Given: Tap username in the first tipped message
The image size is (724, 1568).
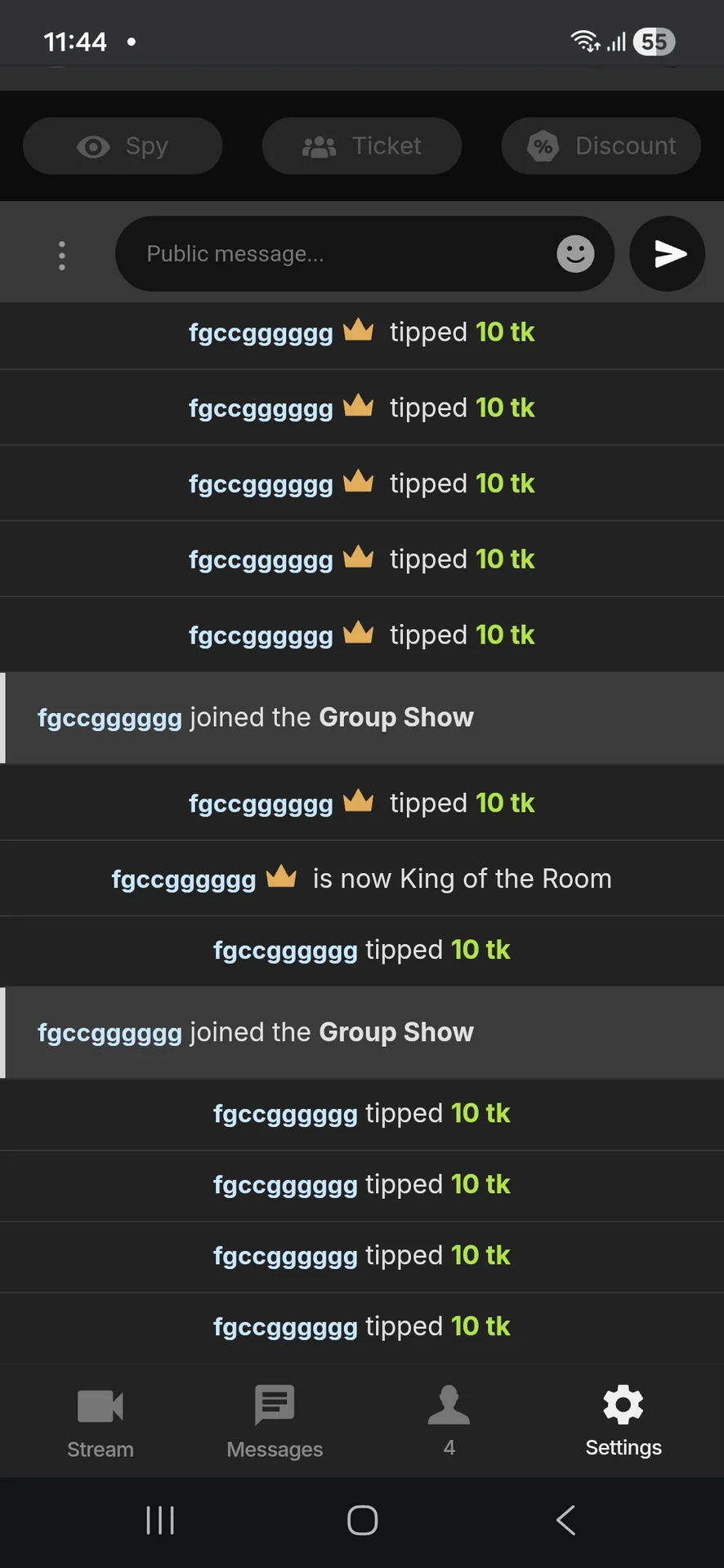Looking at the screenshot, I should coord(261,333).
